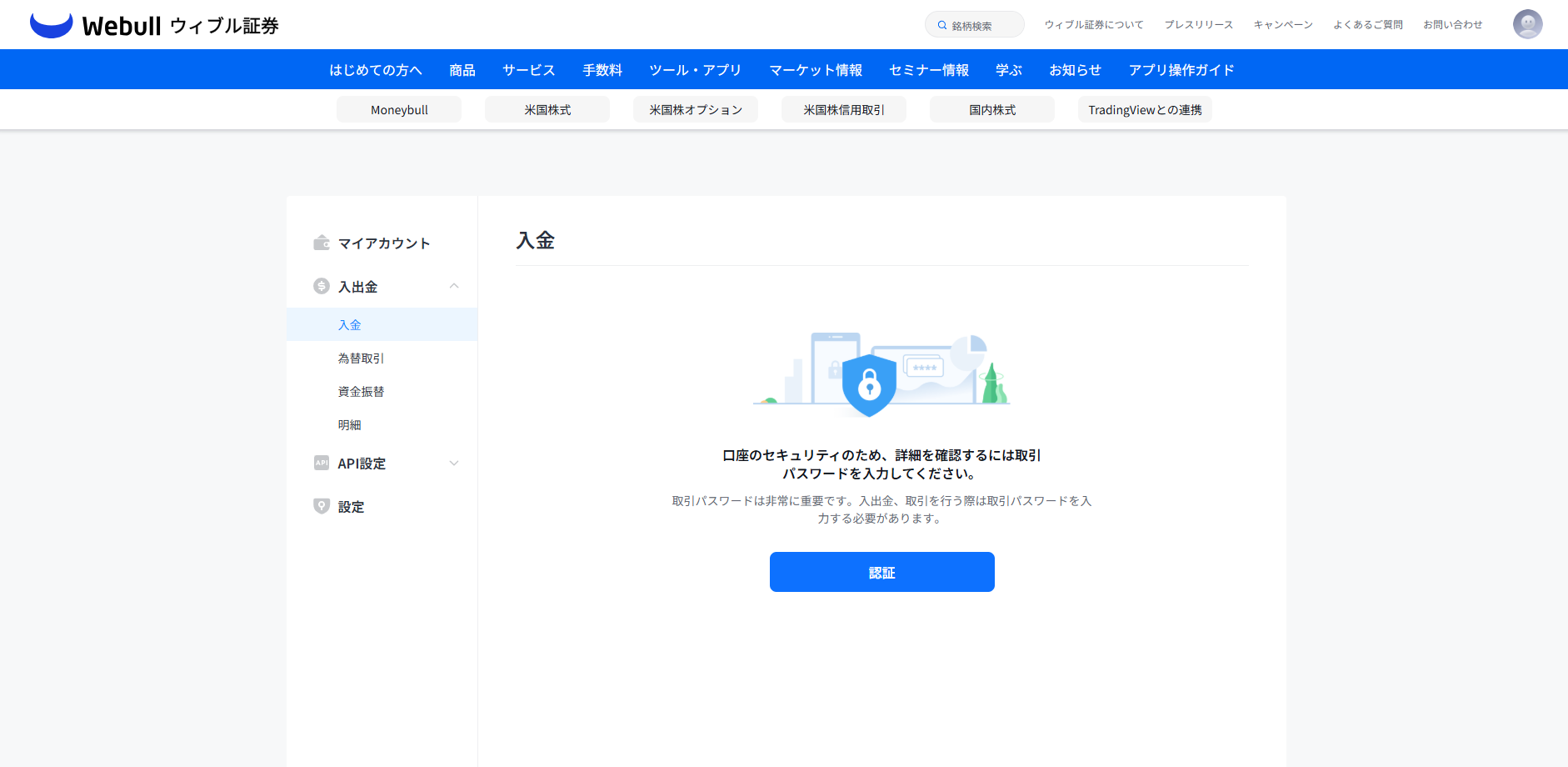Image resolution: width=1568 pixels, height=767 pixels.
Task: Click the API設定 icon in sidebar
Action: 321,463
